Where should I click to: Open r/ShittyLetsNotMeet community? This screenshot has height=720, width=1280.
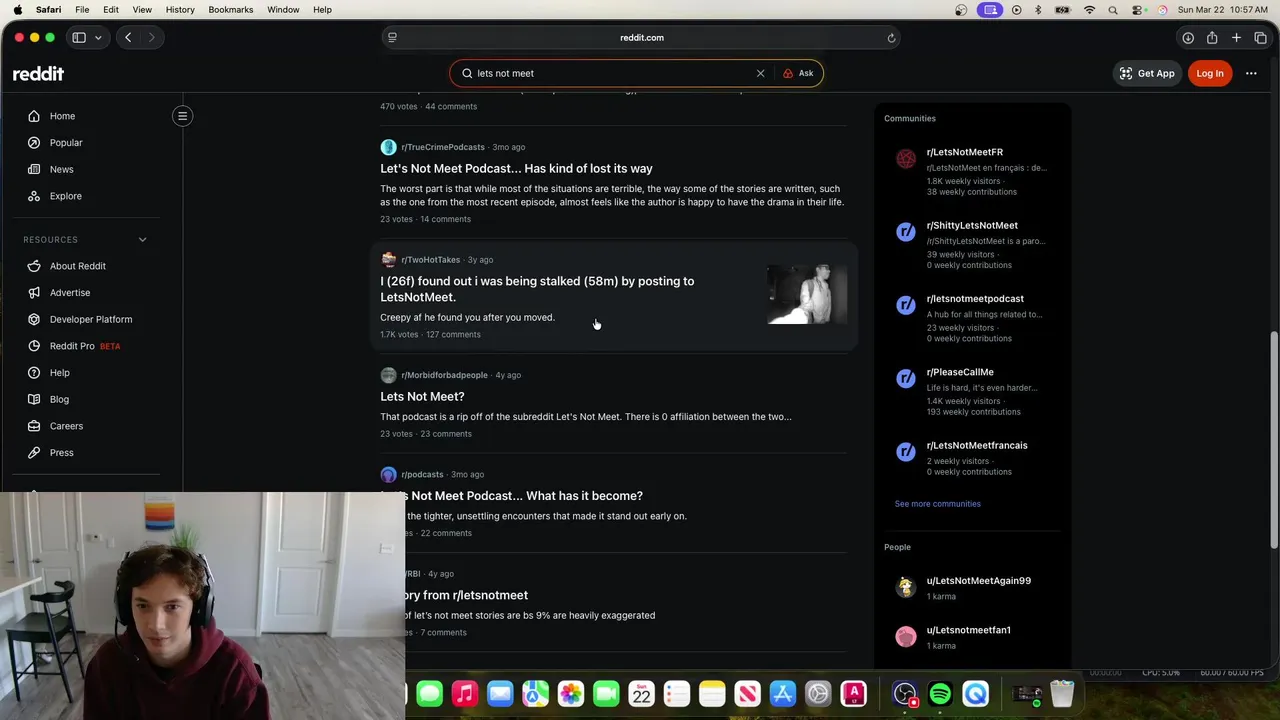click(972, 225)
